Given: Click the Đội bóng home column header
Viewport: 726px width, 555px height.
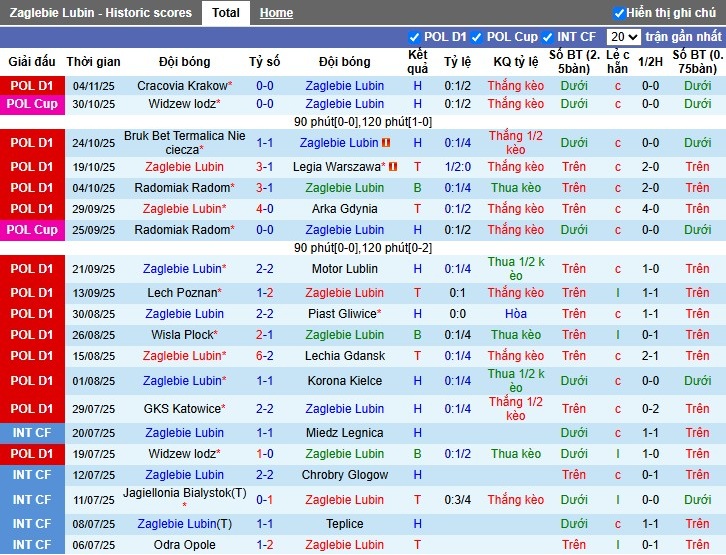Looking at the screenshot, I should 184,62.
